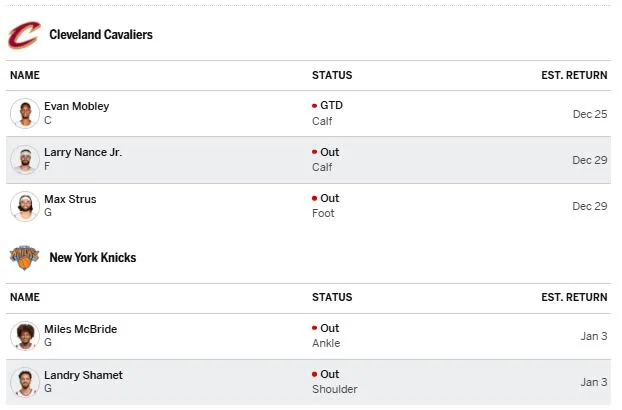The image size is (622, 410).
Task: Click the Cavaliers table NAME column header
Action: [x=25, y=75]
